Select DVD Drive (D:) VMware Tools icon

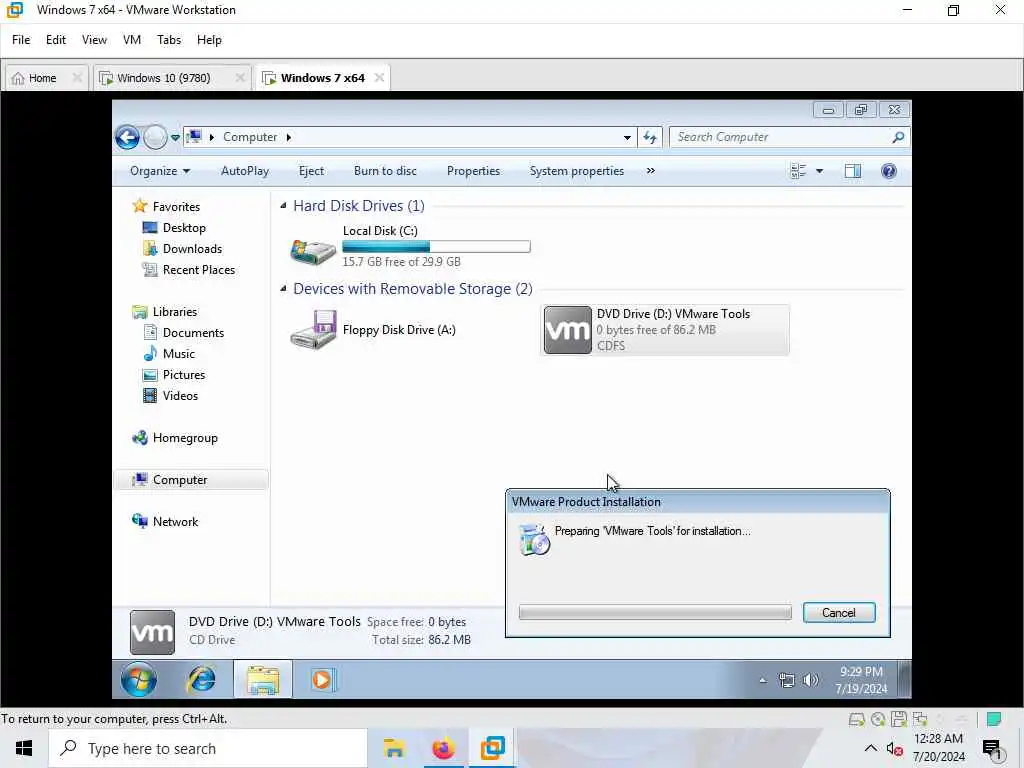568,330
